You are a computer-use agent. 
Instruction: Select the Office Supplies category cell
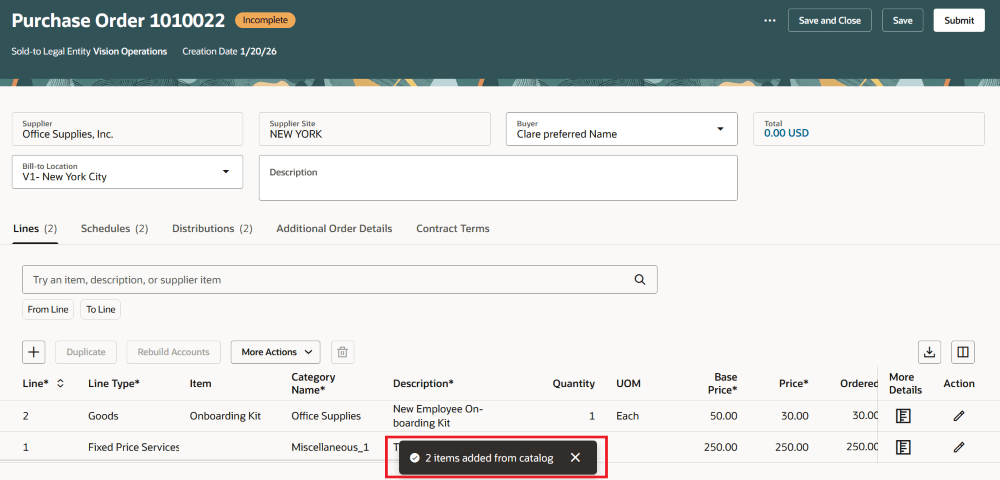[x=326, y=416]
